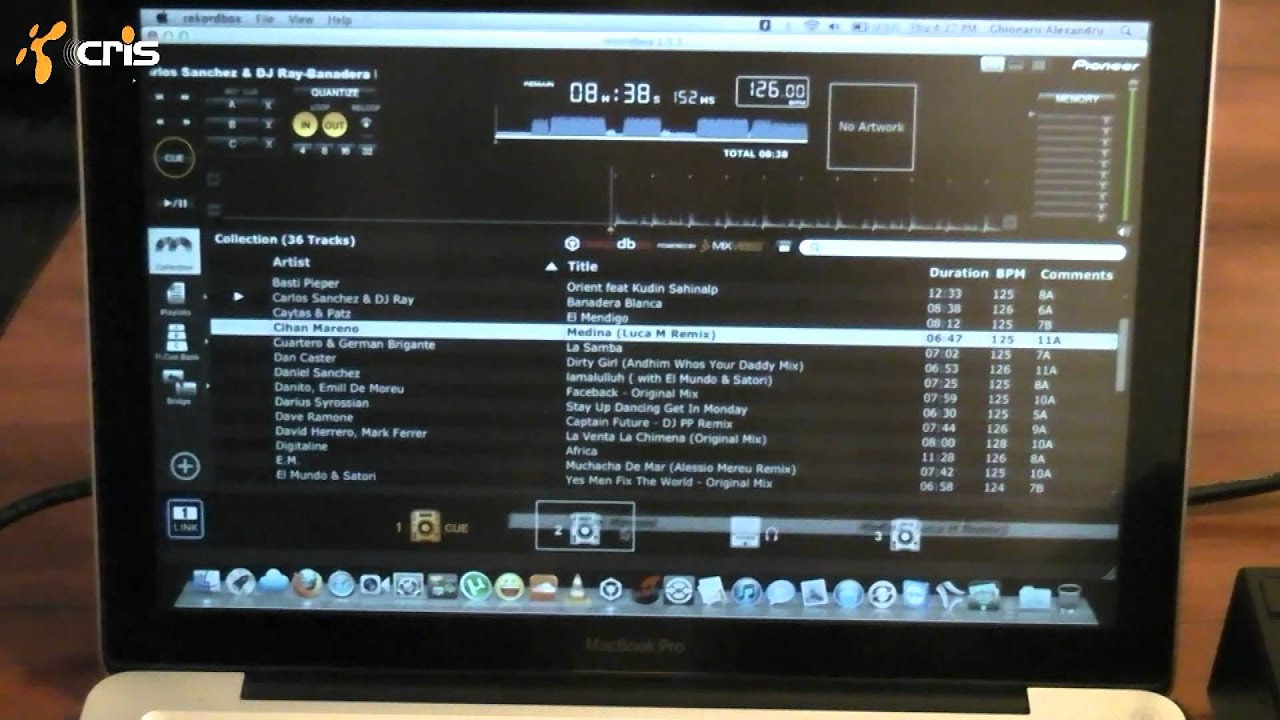Open uTorrent from the Dock

click(476, 586)
